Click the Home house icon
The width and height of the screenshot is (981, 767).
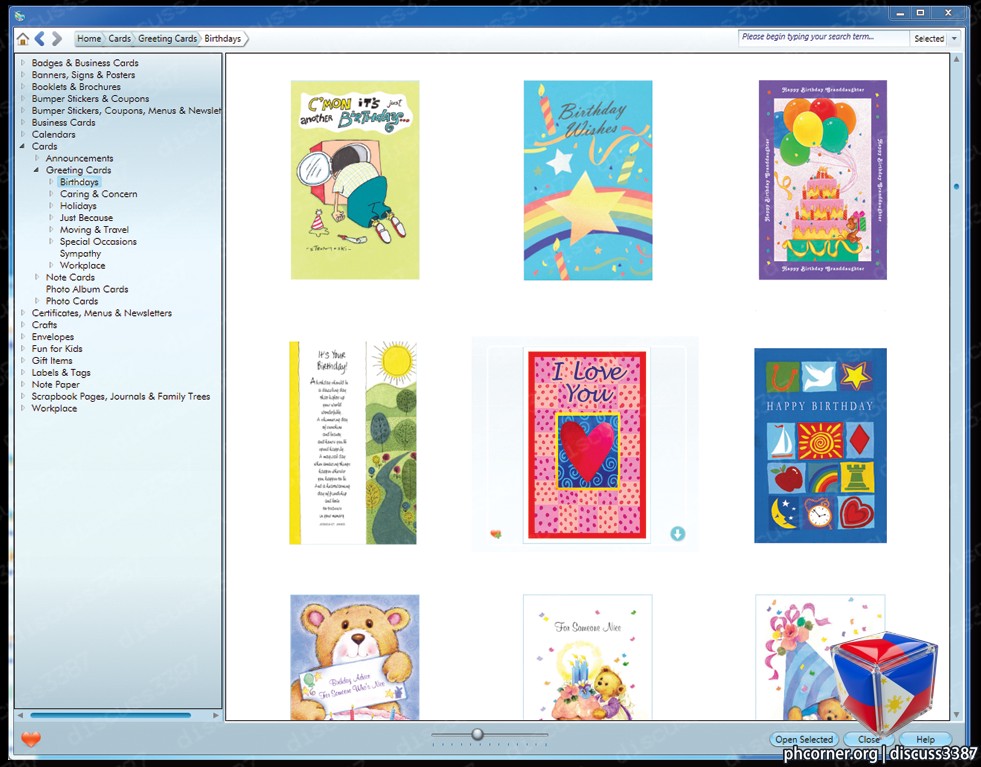point(23,39)
